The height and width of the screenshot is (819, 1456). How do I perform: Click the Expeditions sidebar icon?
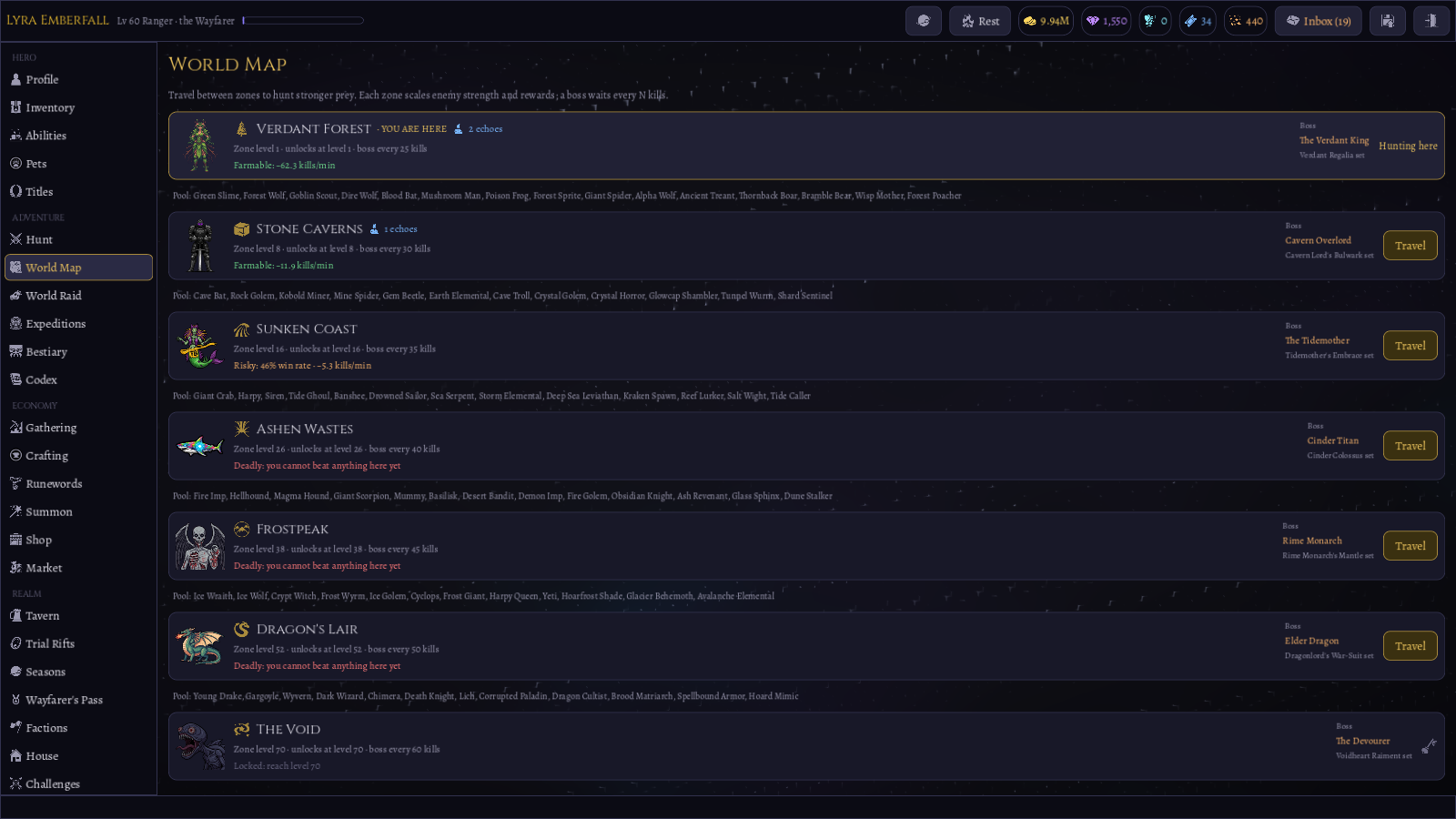tap(15, 324)
